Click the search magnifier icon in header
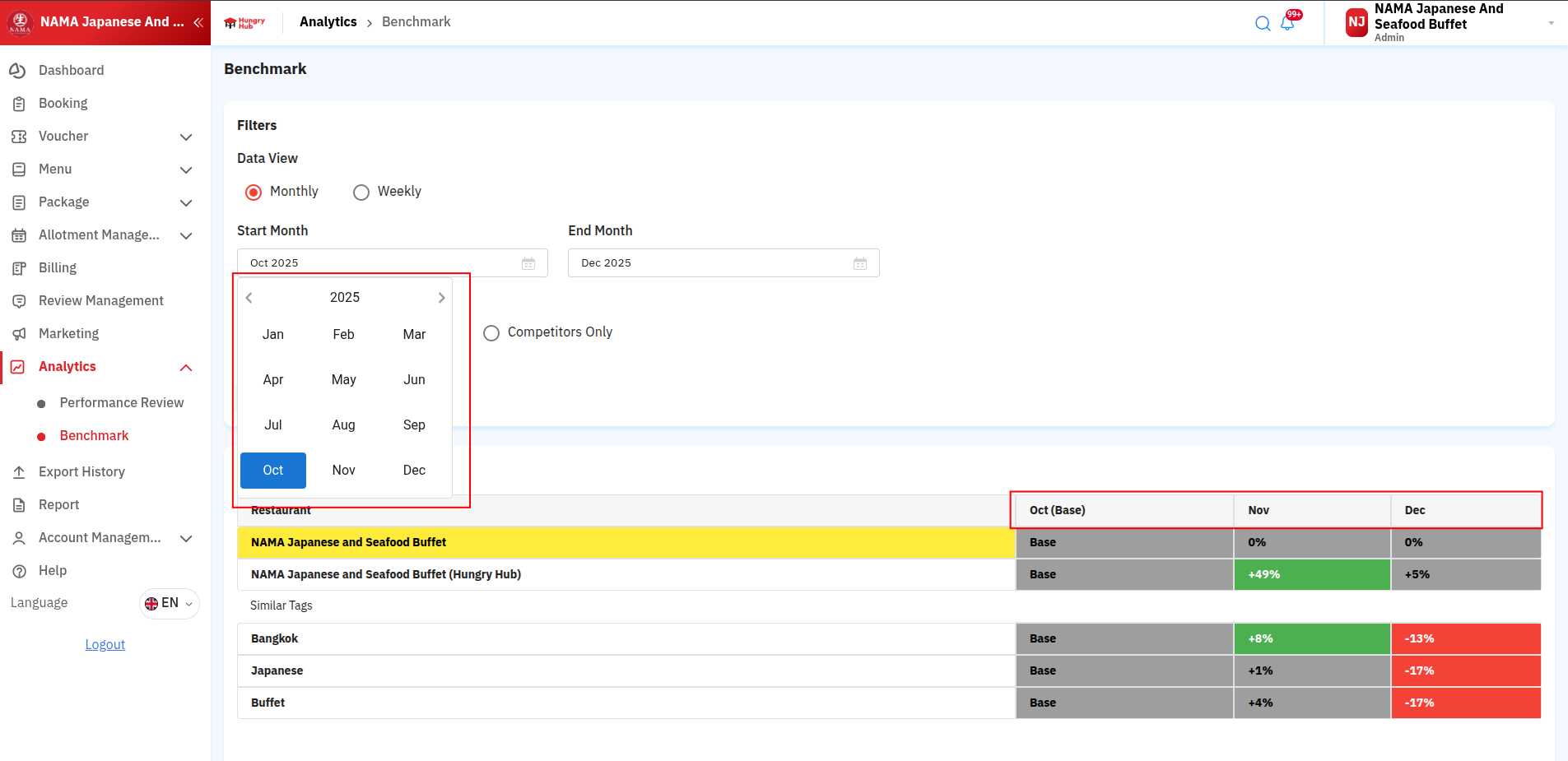Viewport: 1568px width, 761px height. [1262, 24]
